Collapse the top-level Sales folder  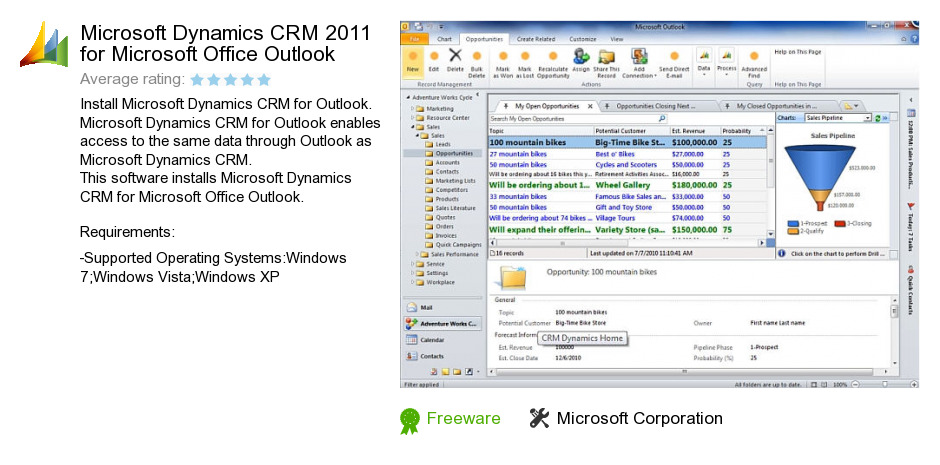412,127
